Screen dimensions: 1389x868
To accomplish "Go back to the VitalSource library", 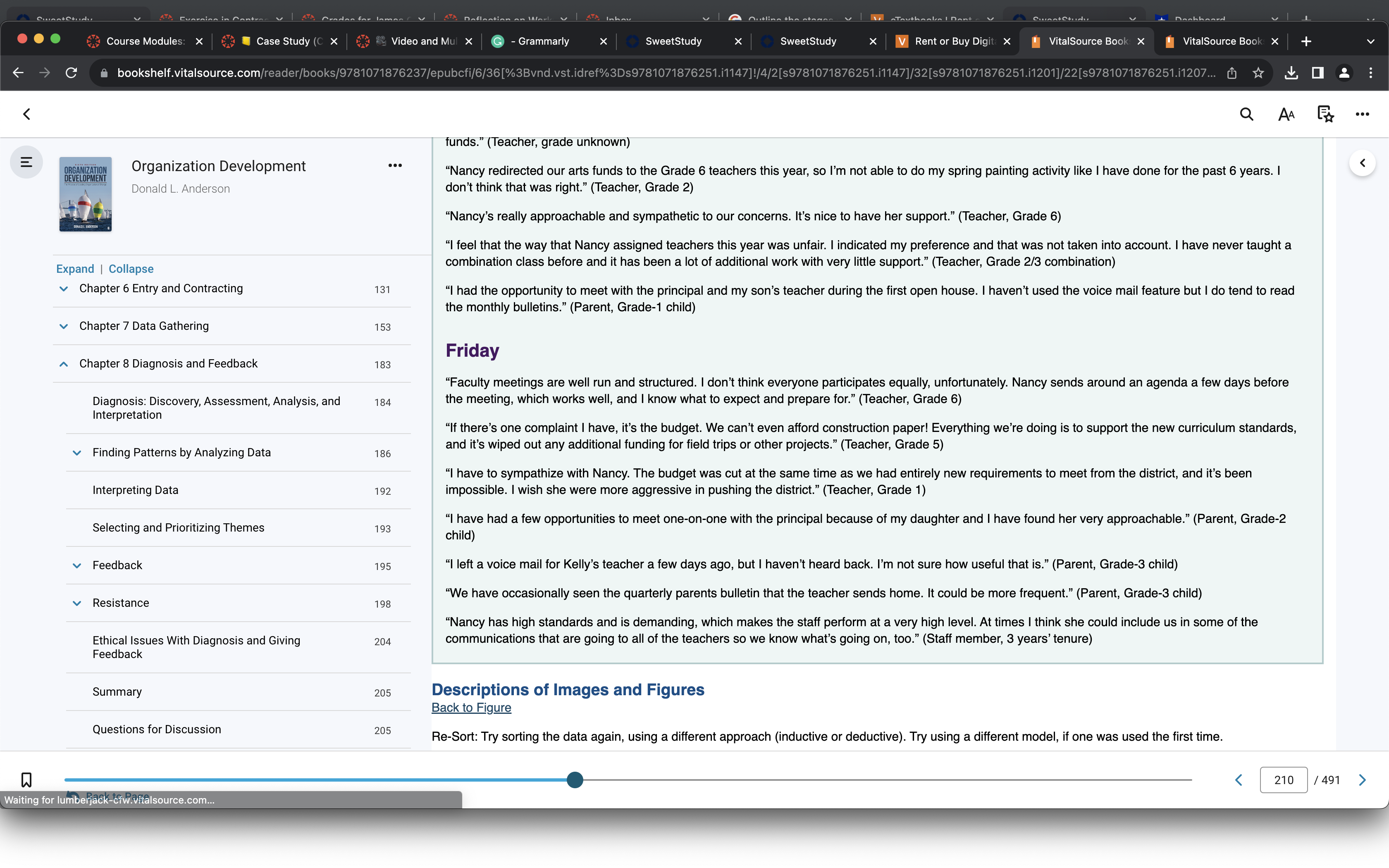I will click(x=26, y=114).
